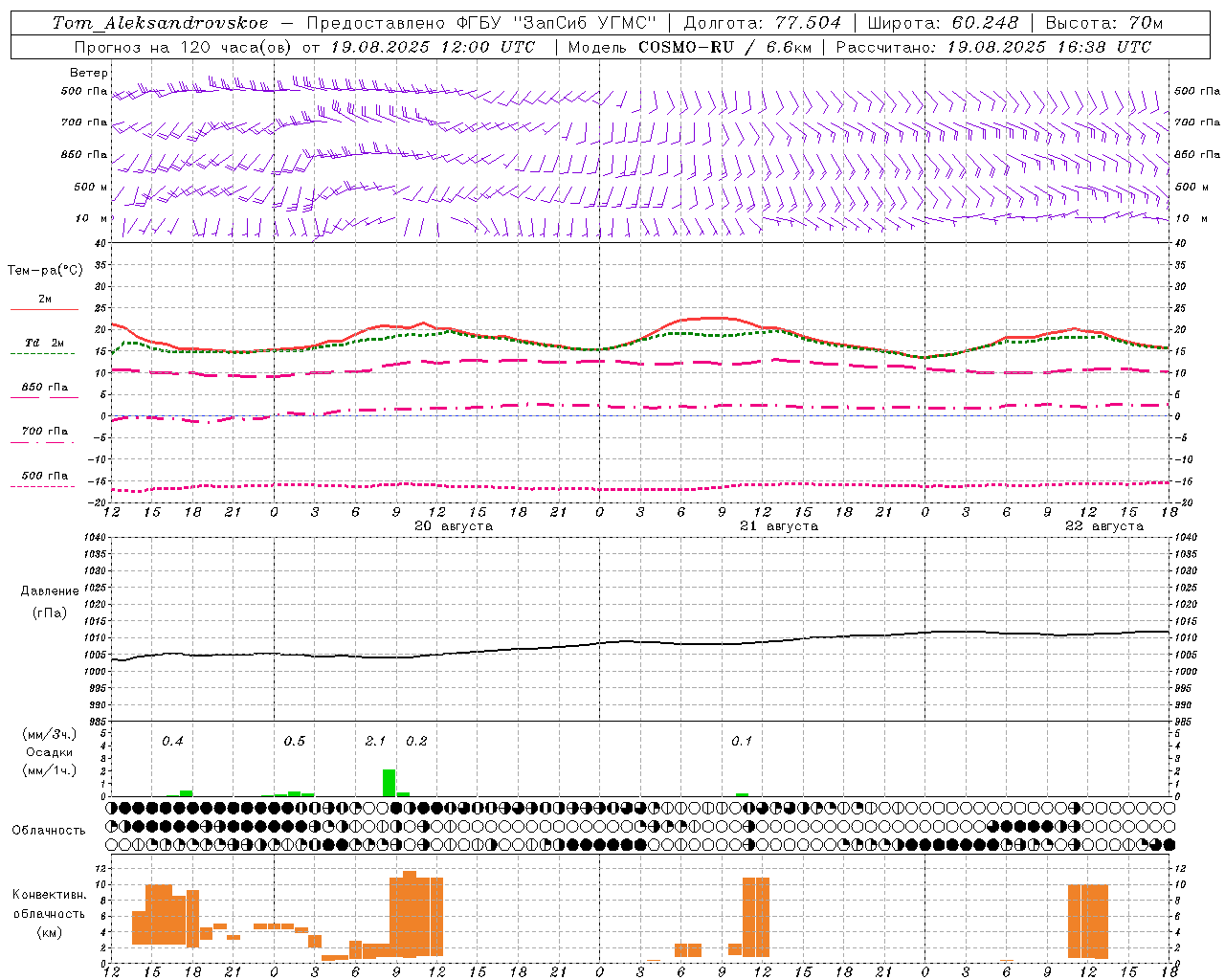Click the Ветер wind panel label
Image resolution: width=1225 pixels, height=980 pixels.
89,73
